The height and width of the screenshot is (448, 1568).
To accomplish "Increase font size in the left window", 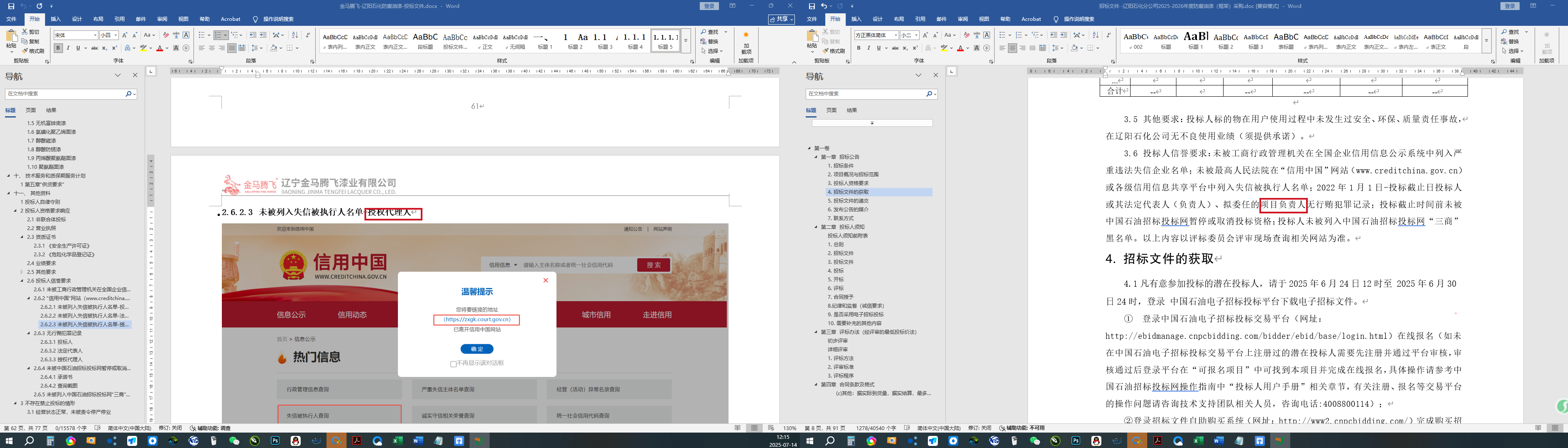I will [125, 35].
